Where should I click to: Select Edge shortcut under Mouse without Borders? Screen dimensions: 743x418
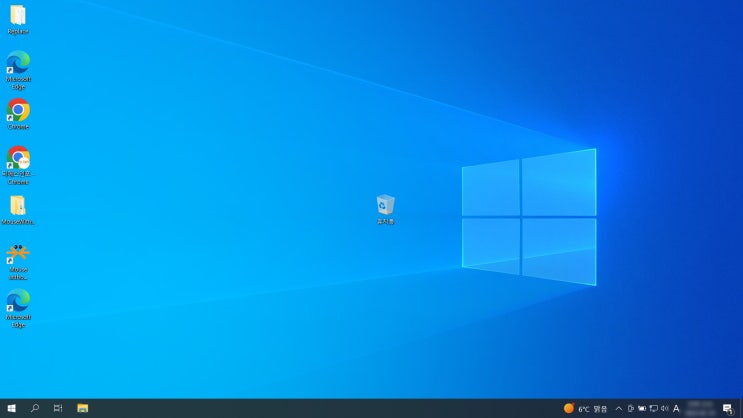(18, 309)
